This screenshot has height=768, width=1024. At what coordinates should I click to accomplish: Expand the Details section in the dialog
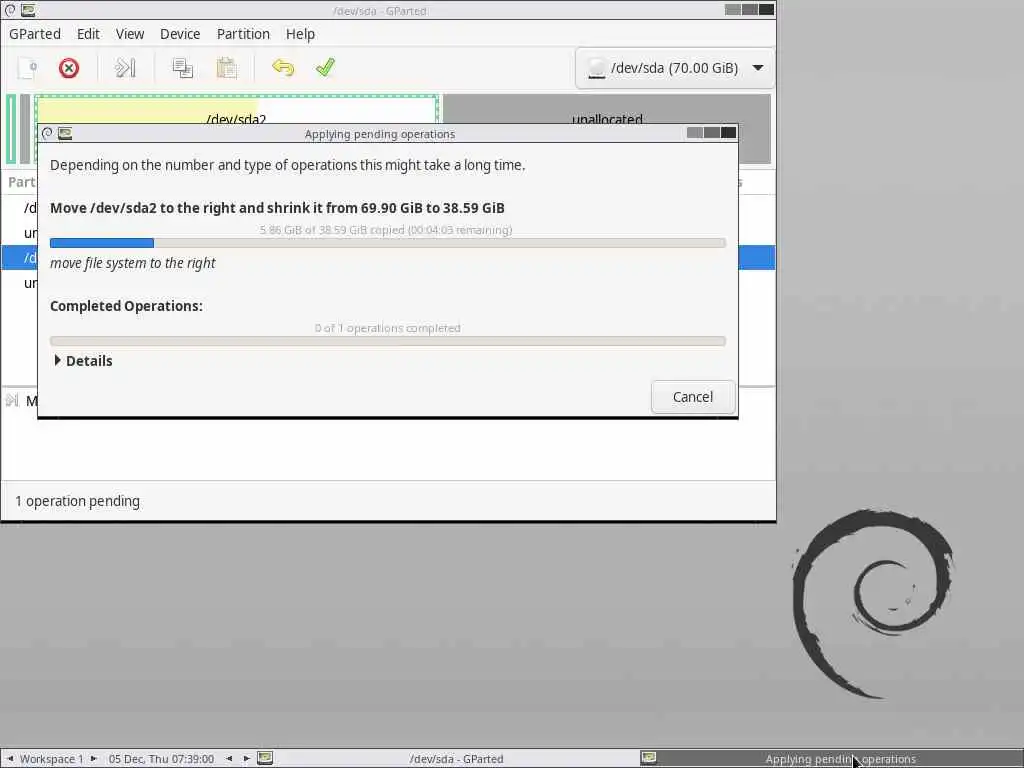83,360
